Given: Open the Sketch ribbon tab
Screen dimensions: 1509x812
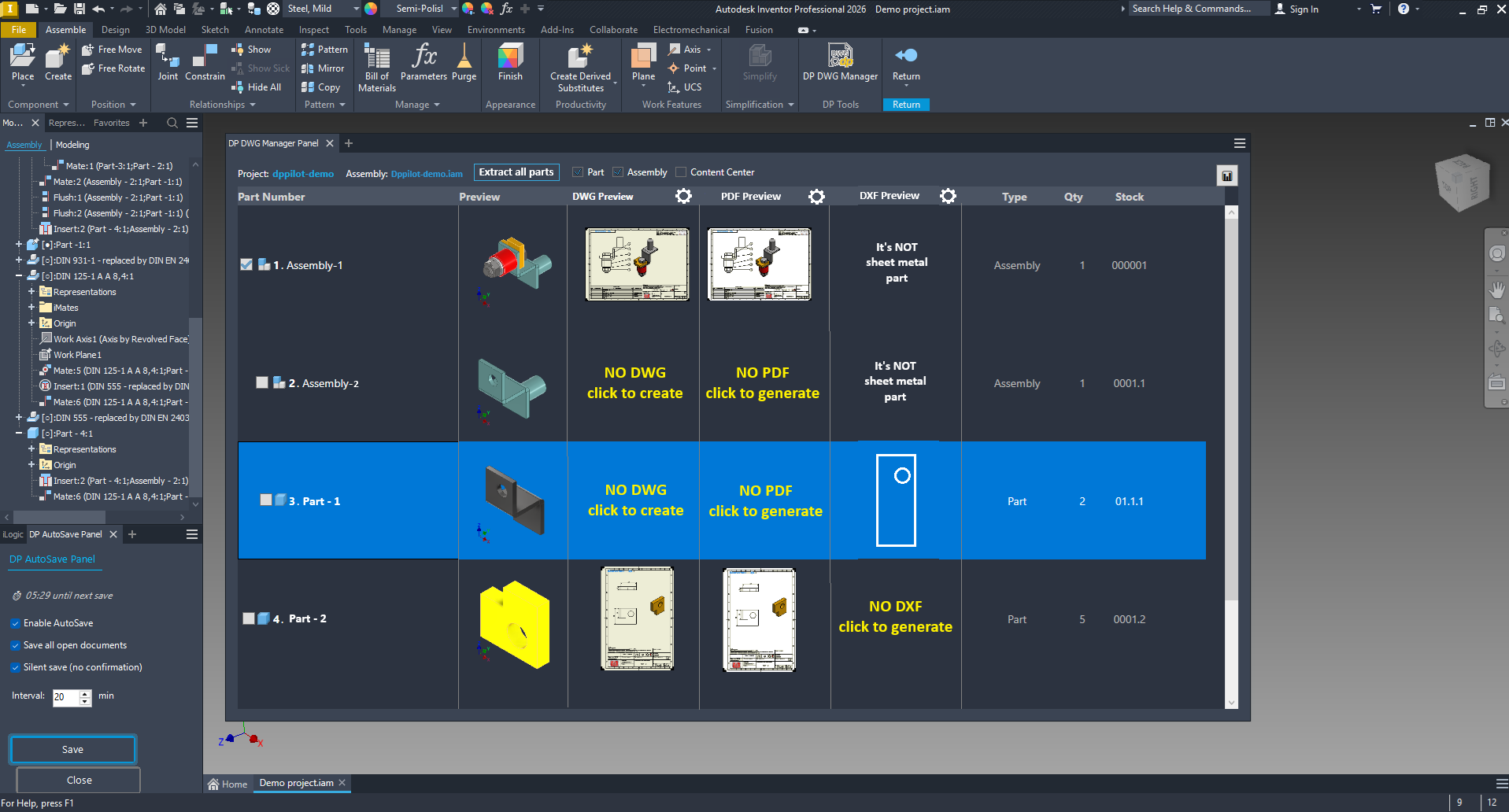Looking at the screenshot, I should pos(215,30).
